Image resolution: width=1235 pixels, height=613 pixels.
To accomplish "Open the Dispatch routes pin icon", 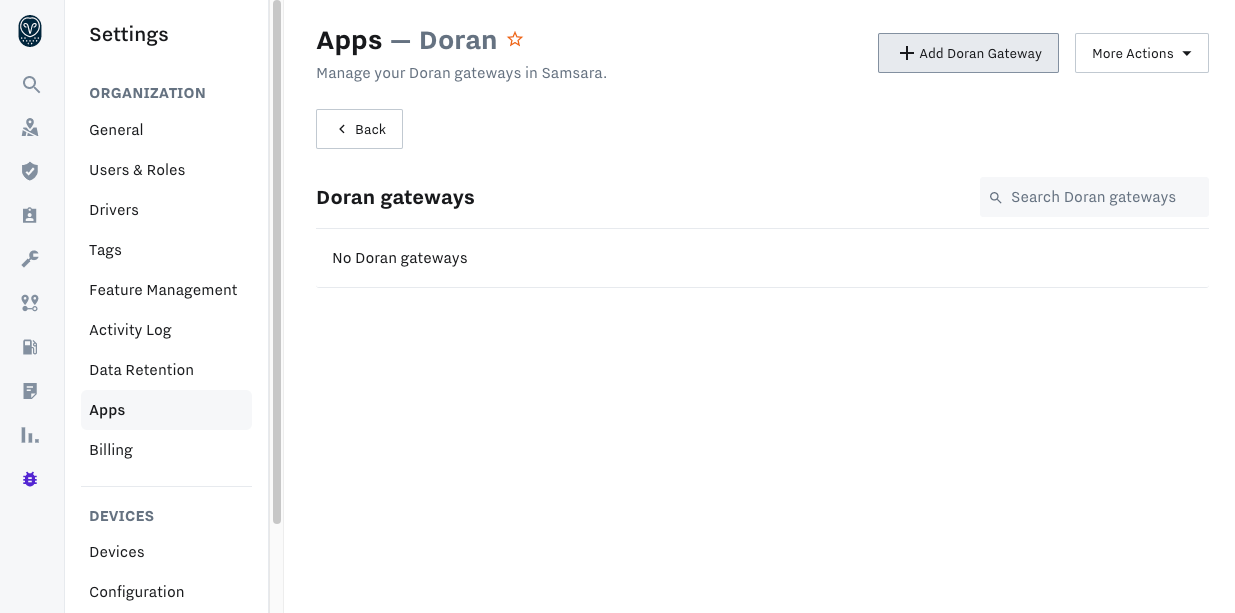I will (x=30, y=303).
